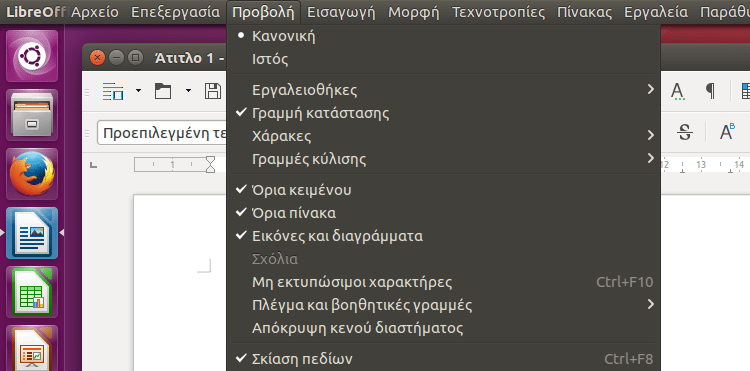This screenshot has width=750, height=371.
Task: Open the Open-file dropdown arrow
Action: click(188, 90)
